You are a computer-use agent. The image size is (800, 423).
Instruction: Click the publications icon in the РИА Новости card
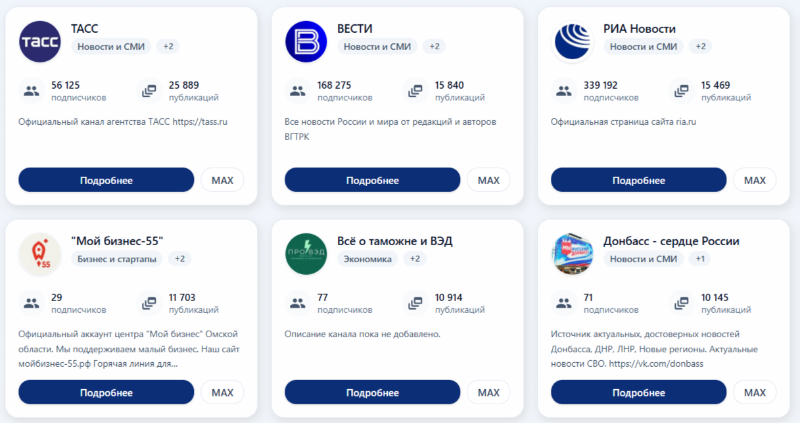click(682, 91)
